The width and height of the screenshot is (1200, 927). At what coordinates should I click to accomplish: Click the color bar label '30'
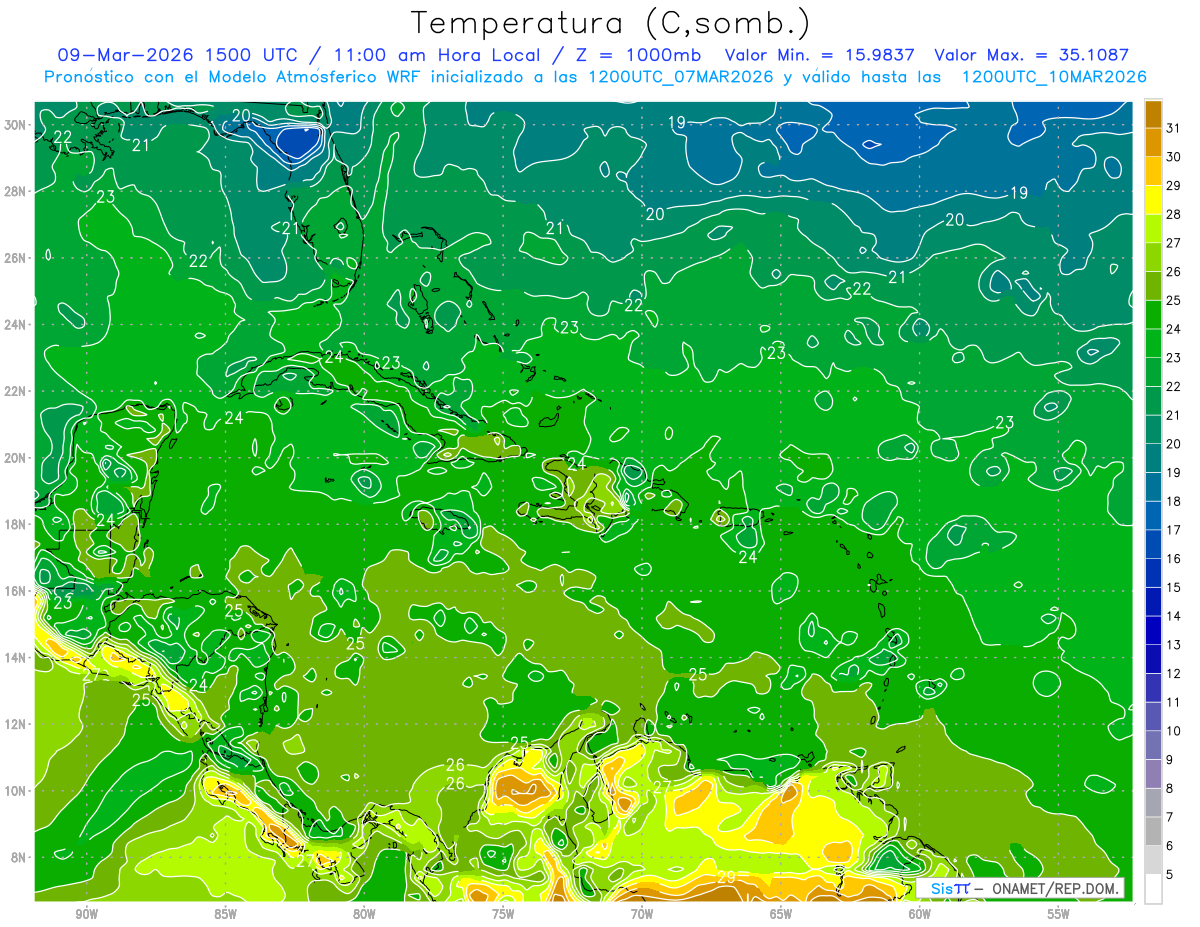point(1173,157)
